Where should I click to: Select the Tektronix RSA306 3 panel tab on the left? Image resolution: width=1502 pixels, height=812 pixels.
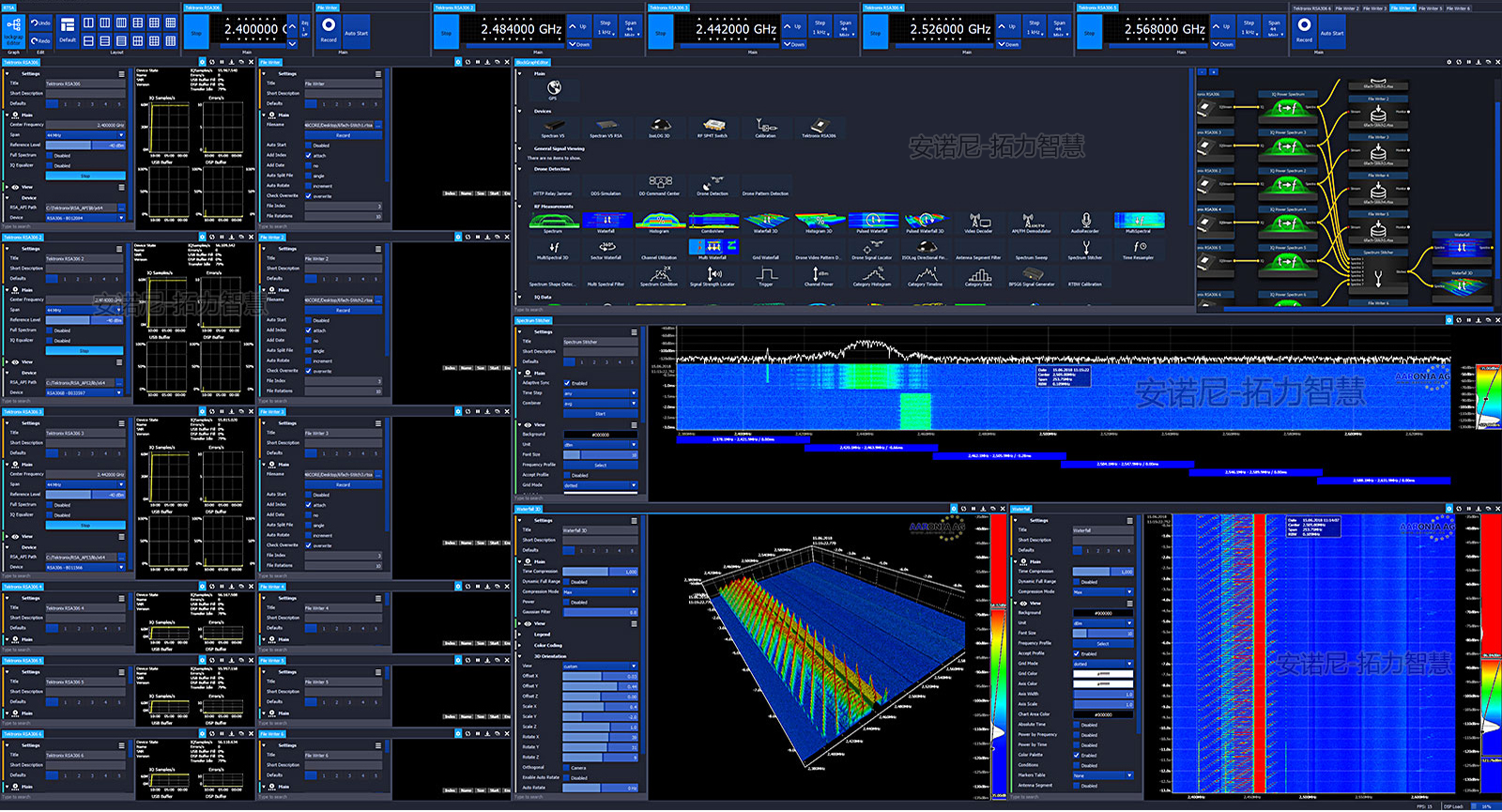coord(22,412)
